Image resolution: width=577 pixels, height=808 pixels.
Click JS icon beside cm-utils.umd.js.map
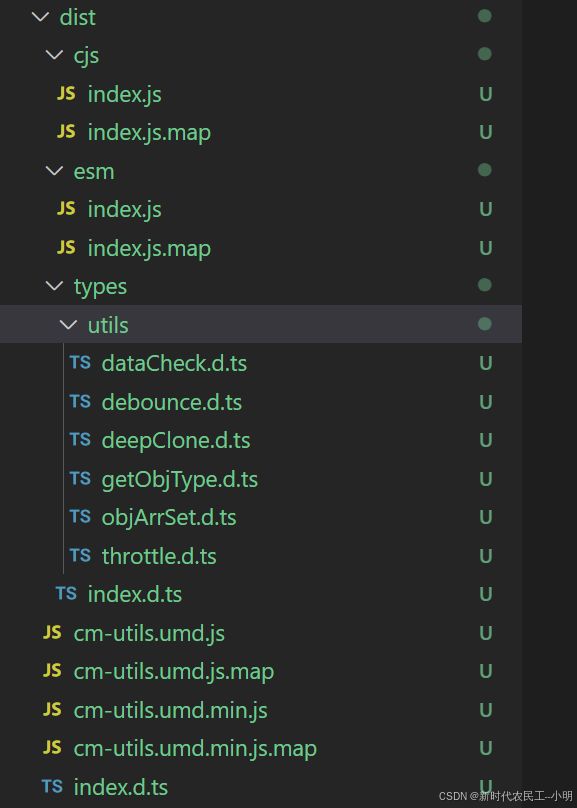point(52,670)
